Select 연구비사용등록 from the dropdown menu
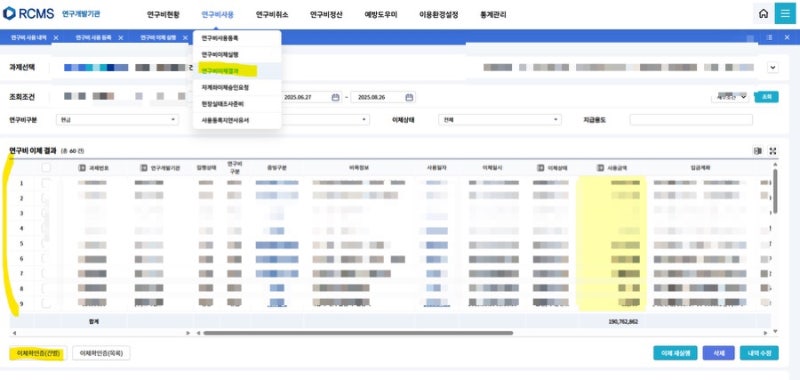This screenshot has height=380, width=800. [x=237, y=38]
